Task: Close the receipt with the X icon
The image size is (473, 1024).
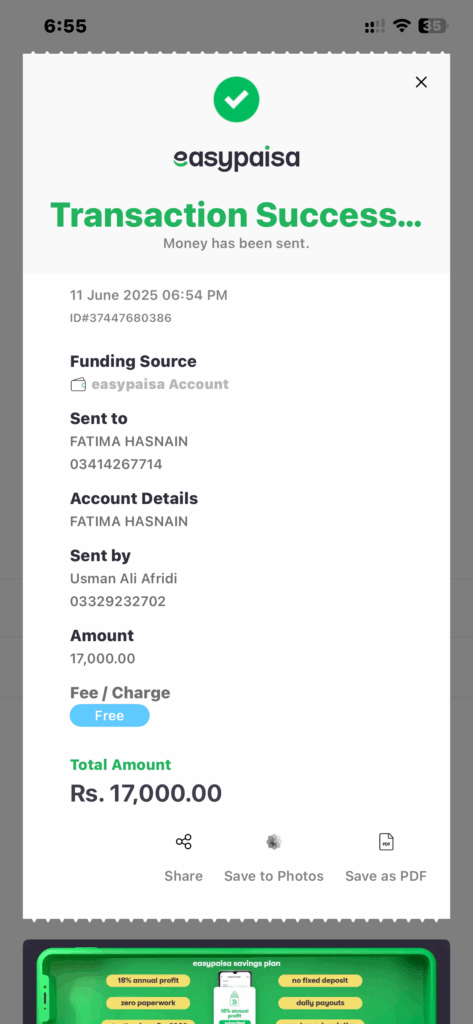Action: (421, 82)
